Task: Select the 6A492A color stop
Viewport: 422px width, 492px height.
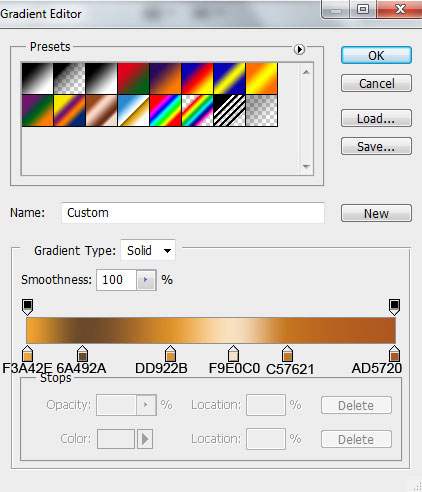Action: click(82, 353)
